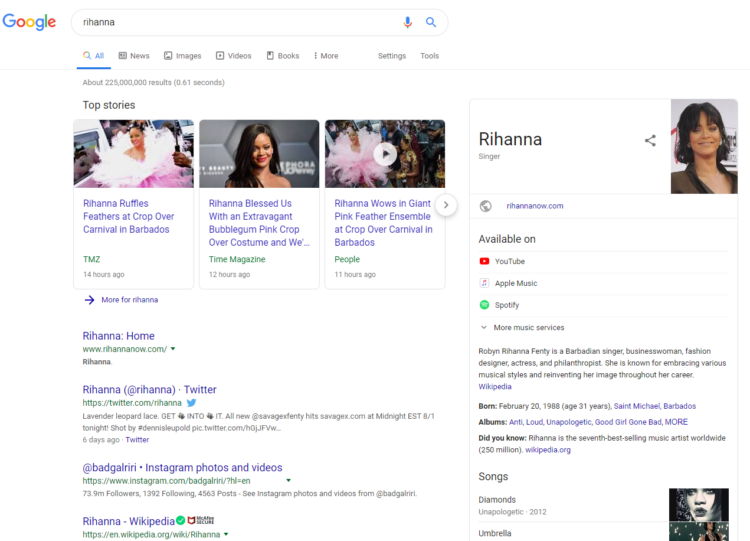Click Apple Music text in Available on list
This screenshot has height=541, width=750.
coord(516,283)
